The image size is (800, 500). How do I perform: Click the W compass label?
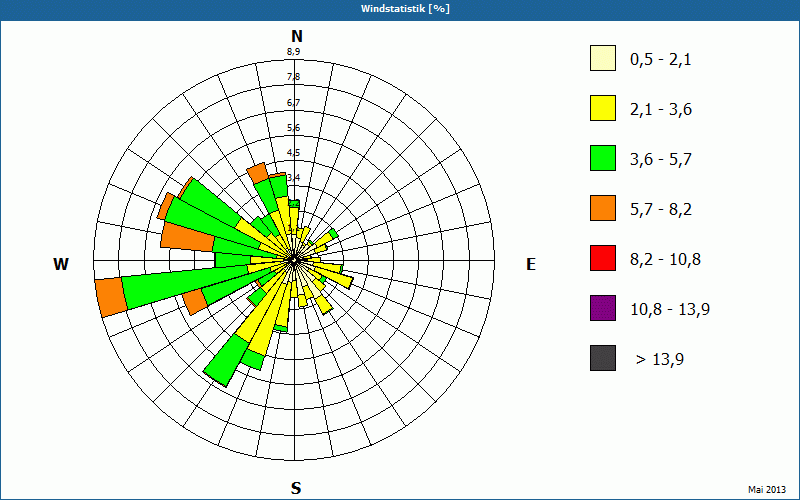point(61,264)
